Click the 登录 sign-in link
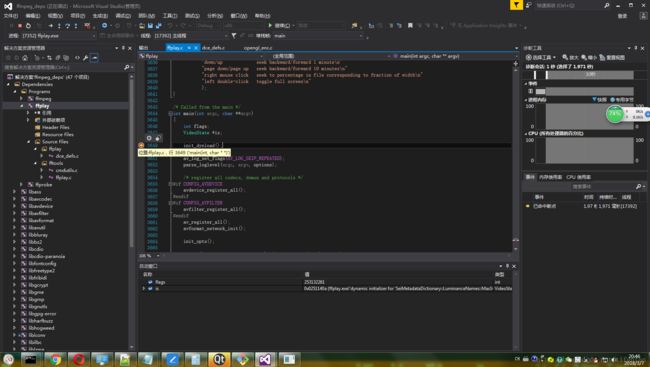Image resolution: width=650 pixels, height=367 pixels. (x=622, y=16)
